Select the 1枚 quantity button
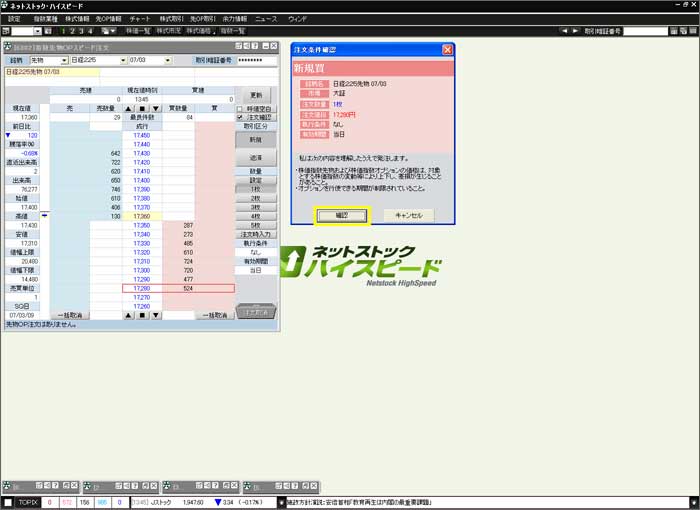 (x=255, y=188)
